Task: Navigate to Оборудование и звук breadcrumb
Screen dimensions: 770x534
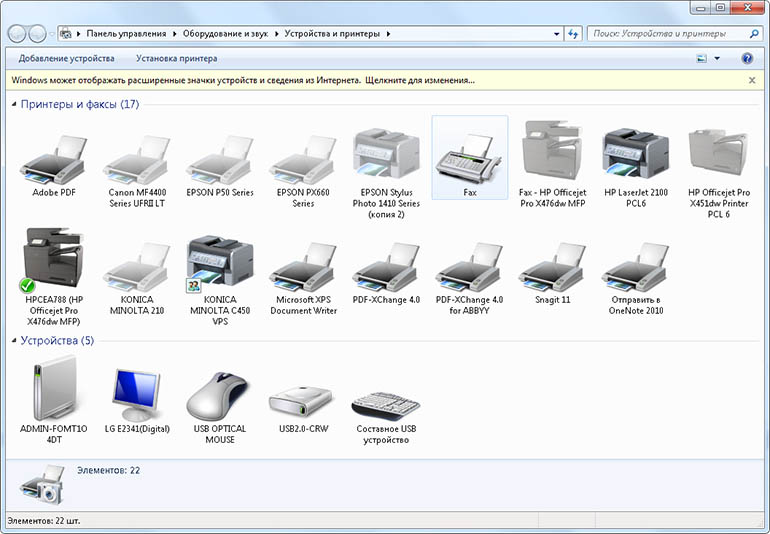Action: pyautogui.click(x=225, y=34)
